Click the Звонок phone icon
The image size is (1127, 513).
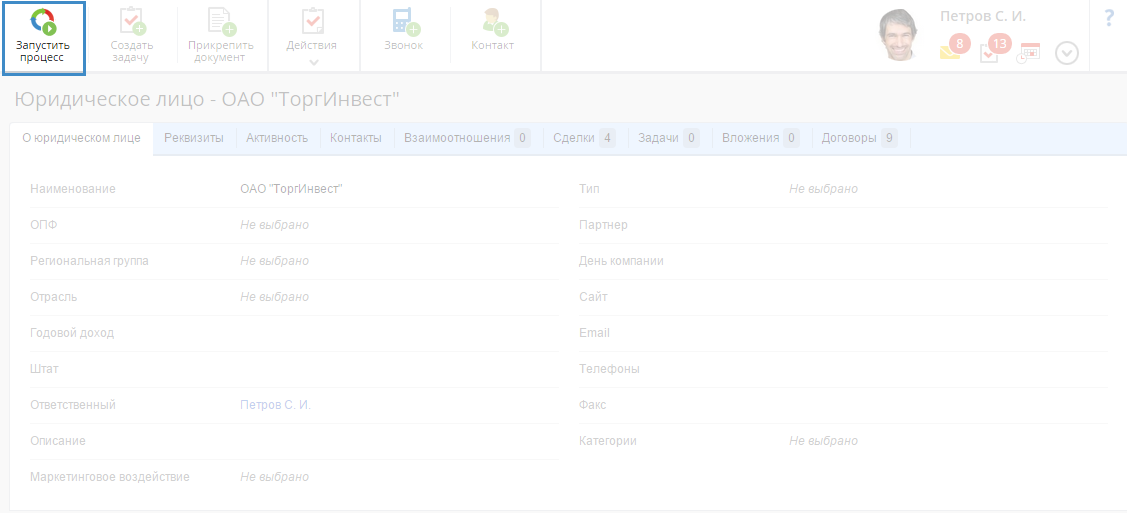click(404, 22)
